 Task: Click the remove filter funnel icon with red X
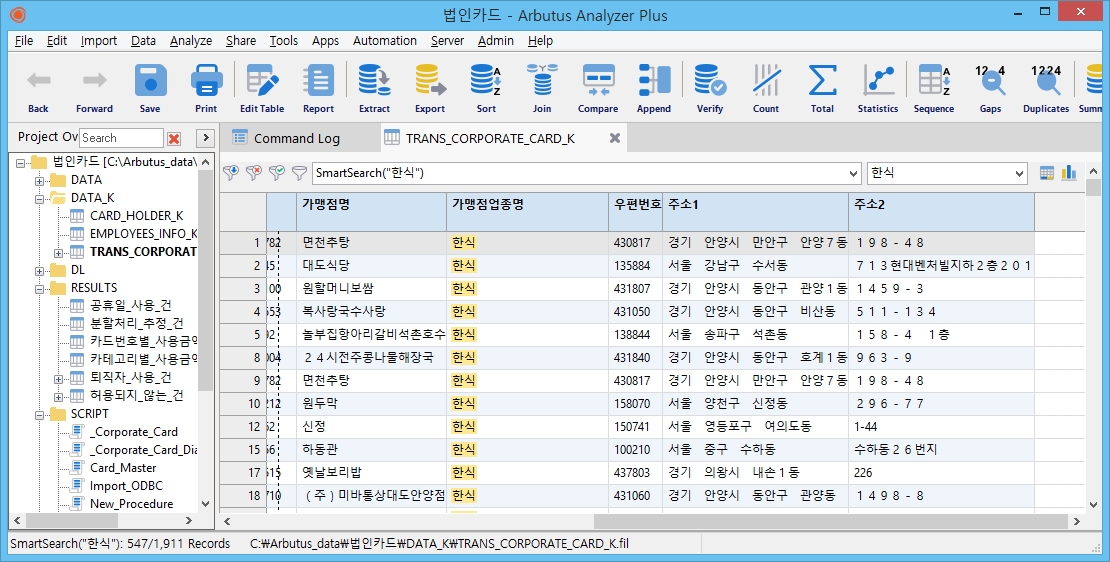[253, 173]
